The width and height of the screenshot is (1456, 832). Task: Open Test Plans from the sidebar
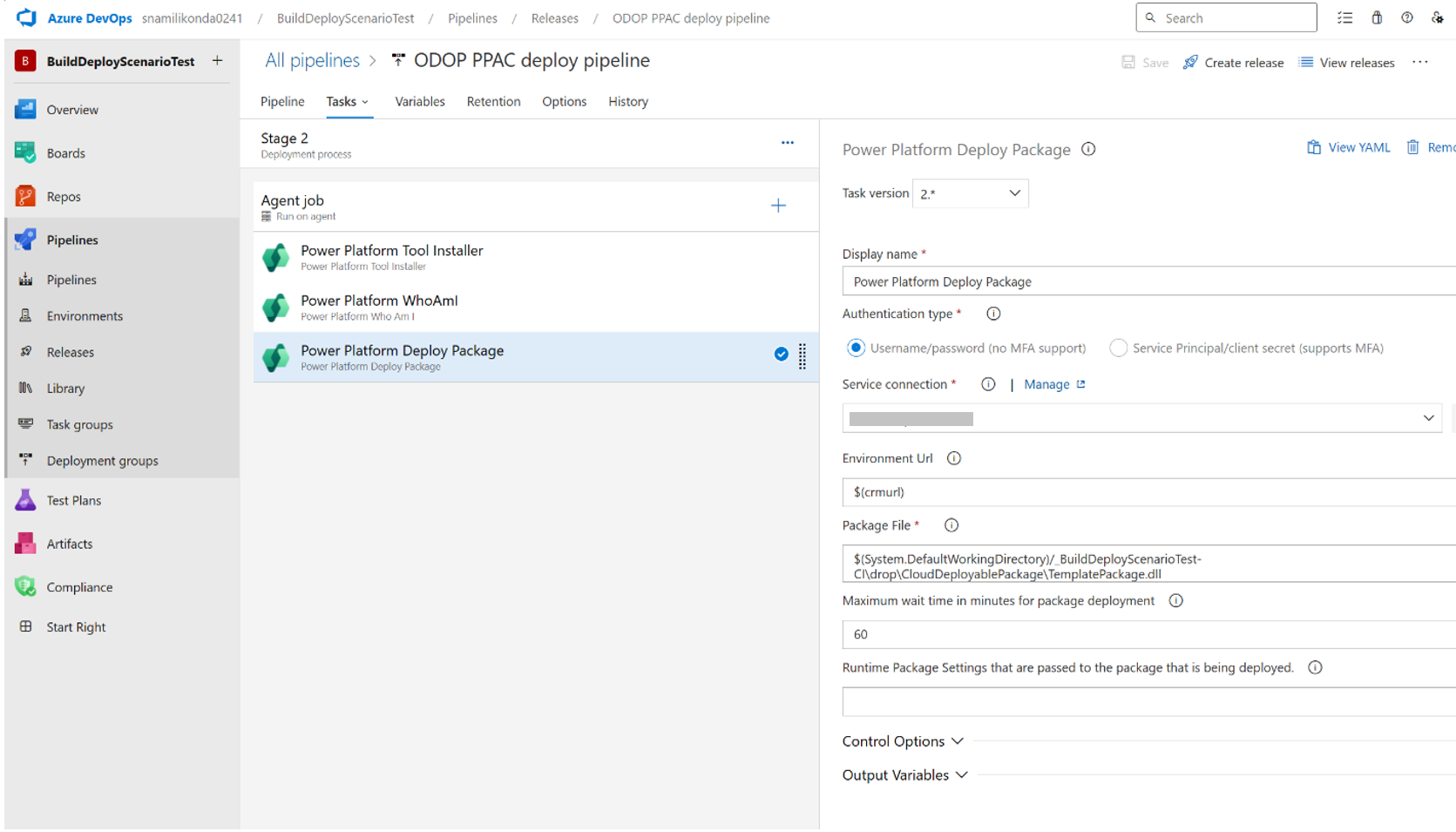point(73,499)
